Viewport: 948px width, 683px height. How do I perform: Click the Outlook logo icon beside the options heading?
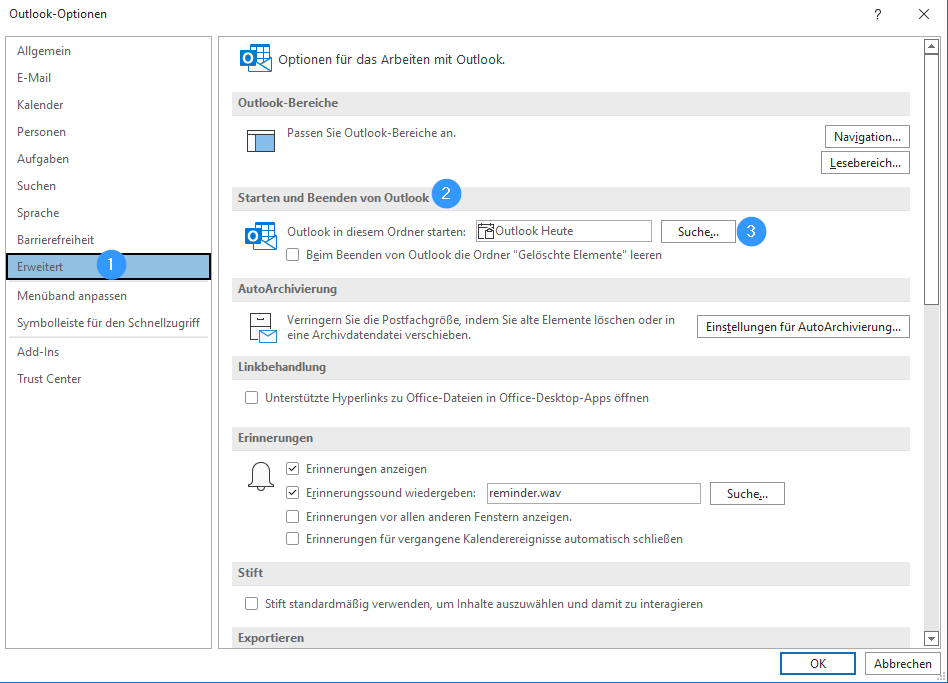coord(256,58)
